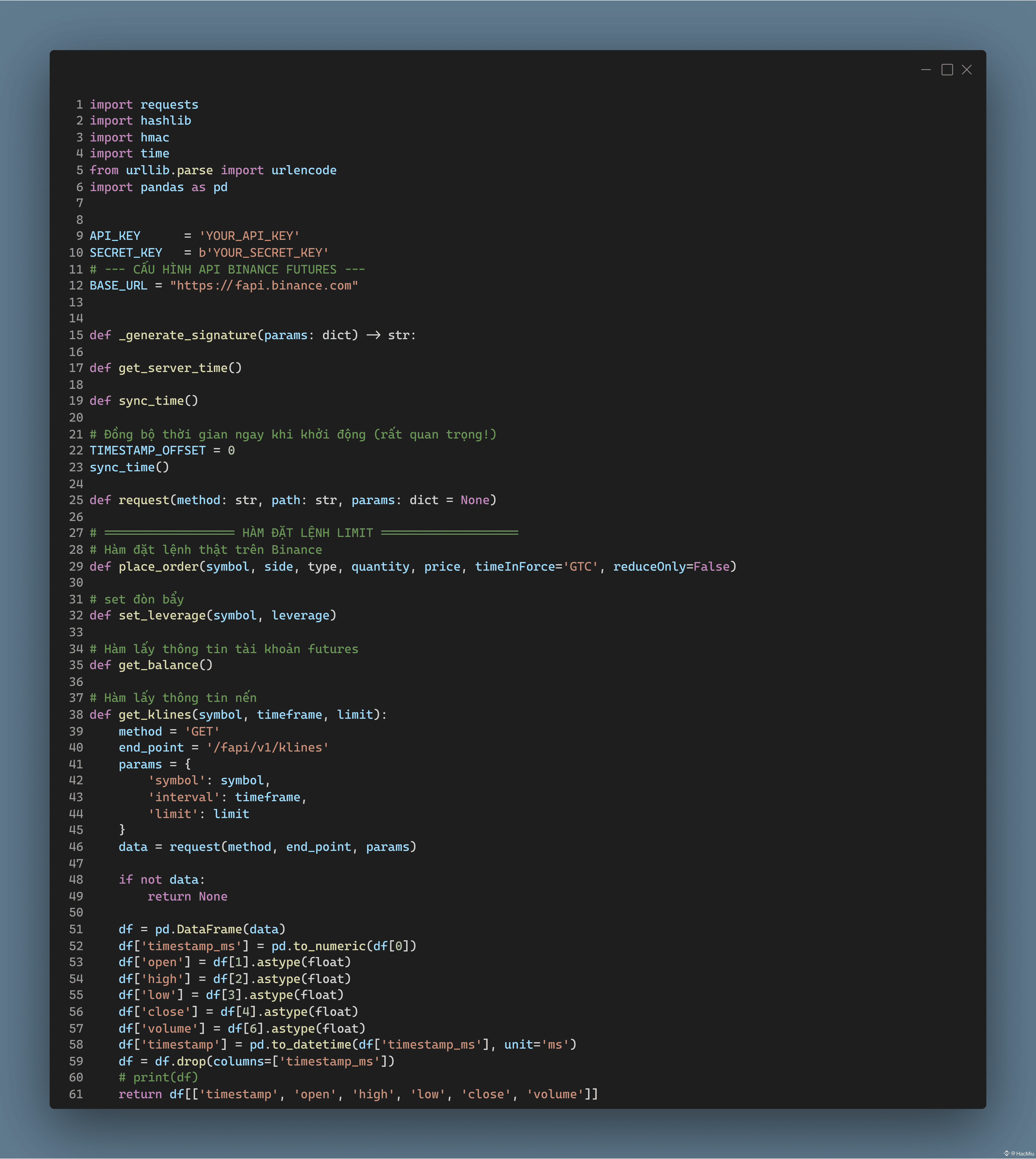Click the 'import pandas as pd' line

click(x=158, y=187)
